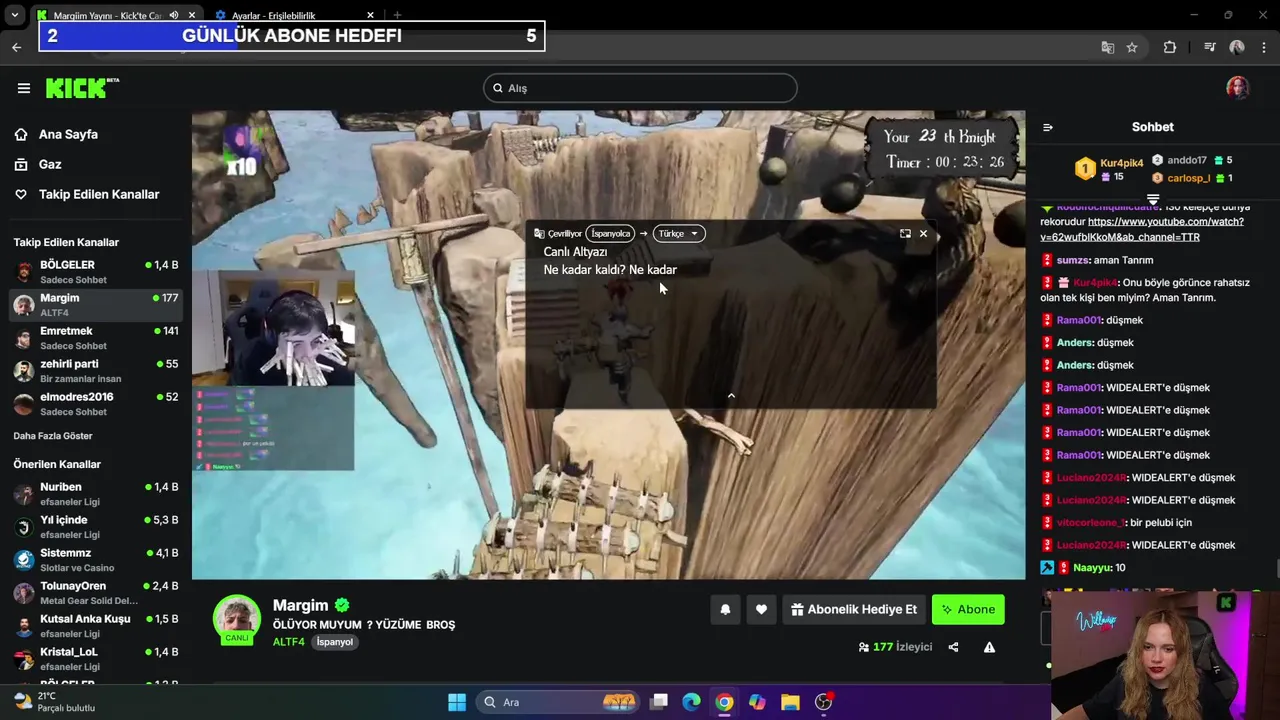Open the Yıl içinde recommended channel
The width and height of the screenshot is (1280, 720).
pyautogui.click(x=96, y=527)
